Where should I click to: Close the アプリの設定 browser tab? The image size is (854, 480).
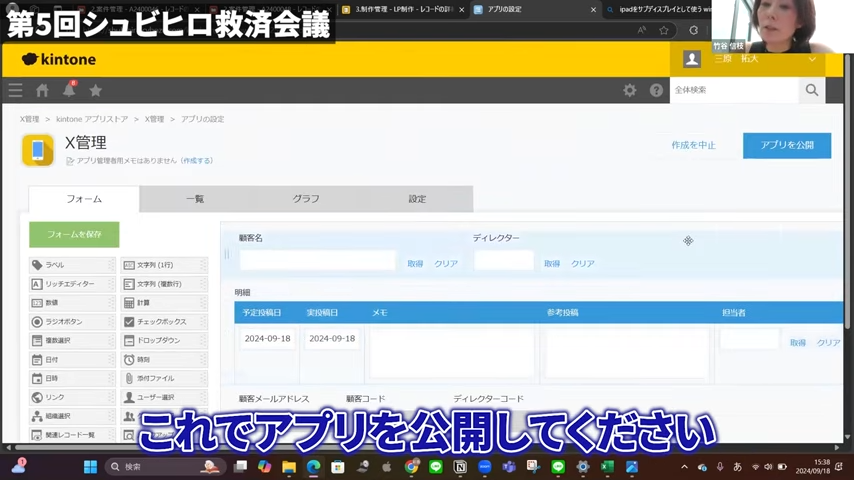[593, 10]
